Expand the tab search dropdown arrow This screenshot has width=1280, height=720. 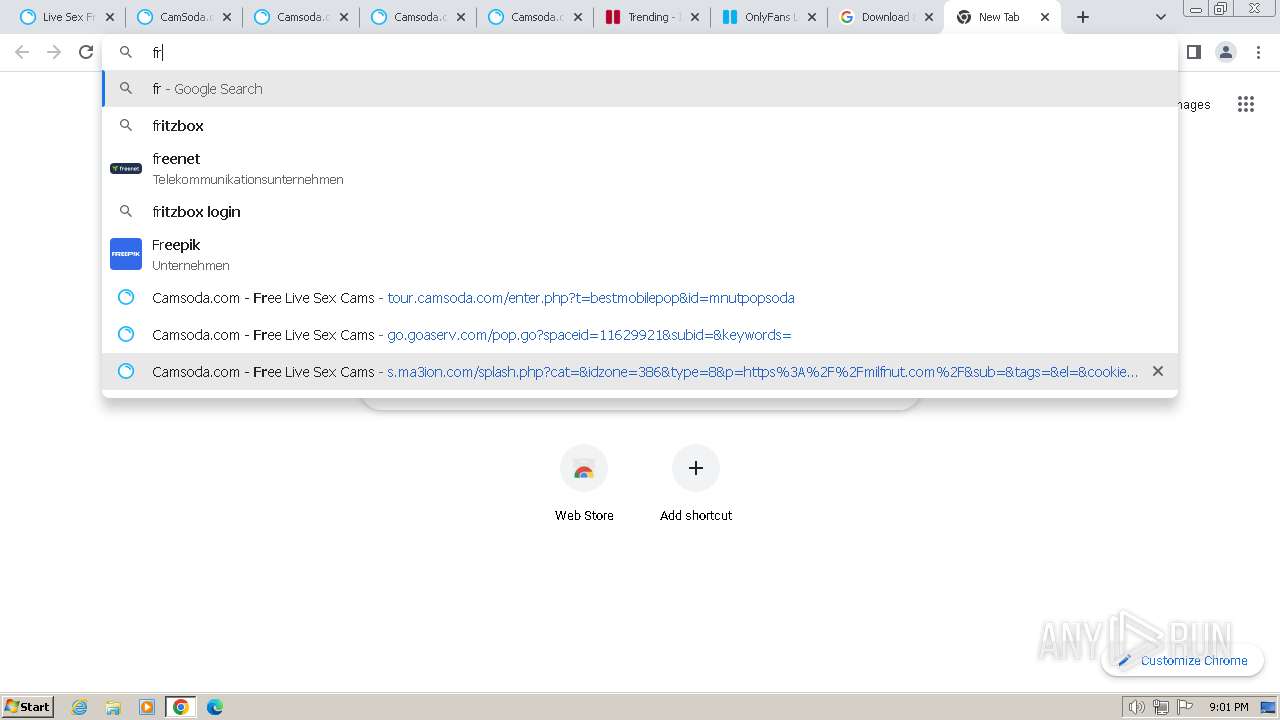click(x=1160, y=17)
